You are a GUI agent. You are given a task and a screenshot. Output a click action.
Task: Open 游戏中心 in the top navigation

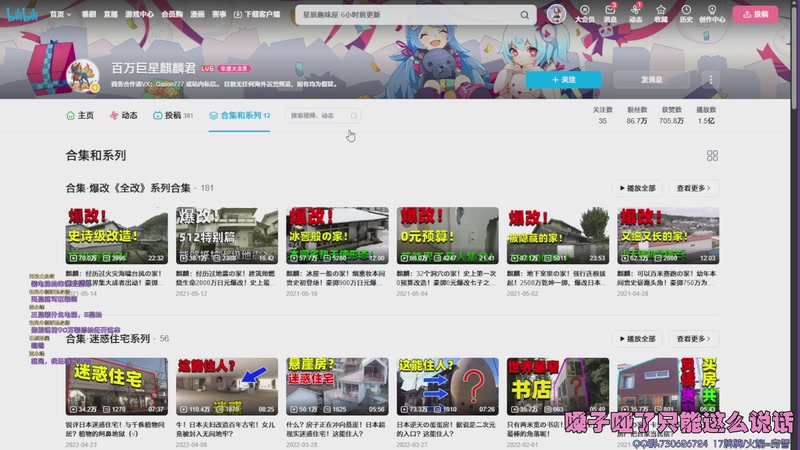(x=139, y=14)
